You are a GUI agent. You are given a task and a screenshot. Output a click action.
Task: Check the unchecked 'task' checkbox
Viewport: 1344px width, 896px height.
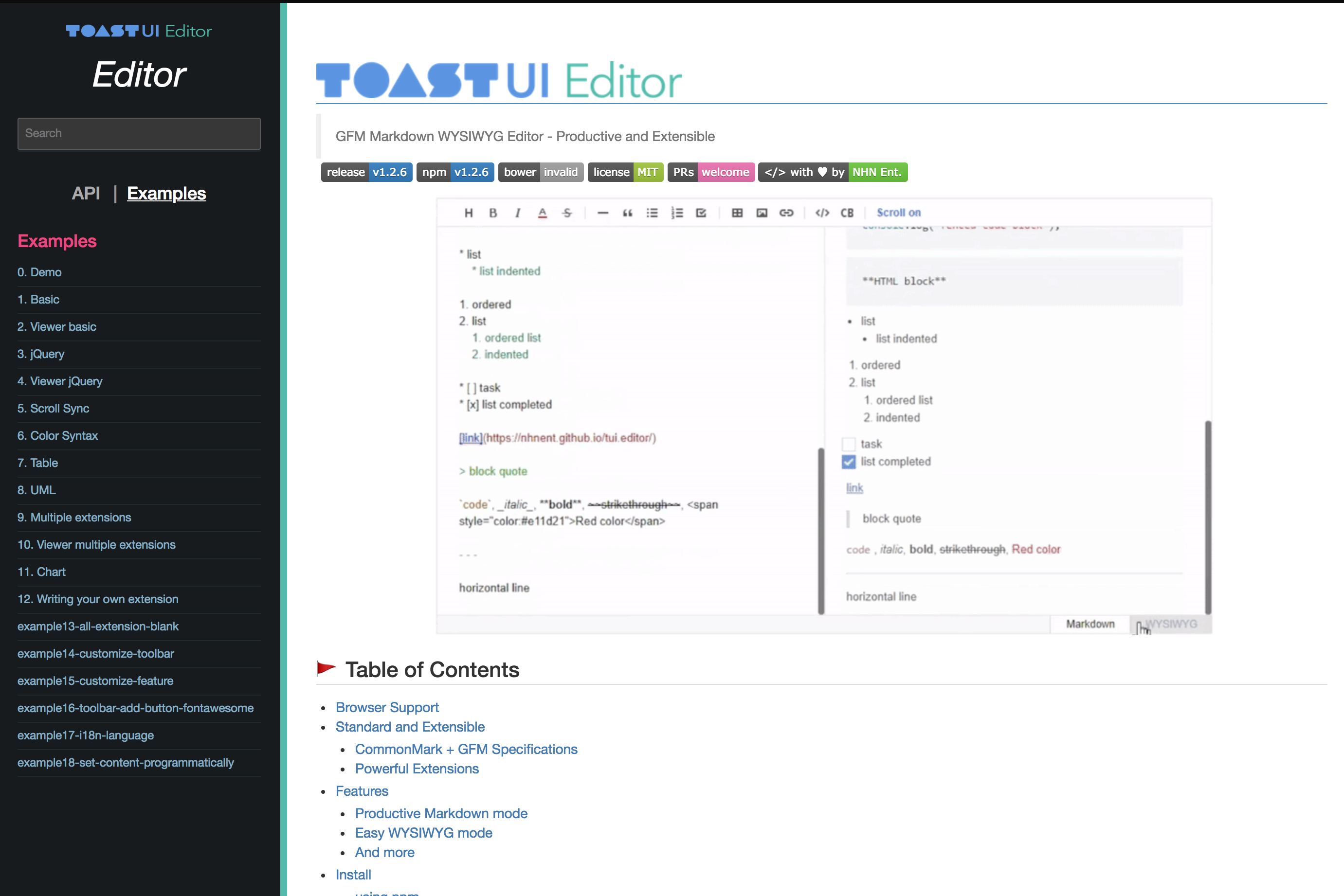(x=848, y=444)
